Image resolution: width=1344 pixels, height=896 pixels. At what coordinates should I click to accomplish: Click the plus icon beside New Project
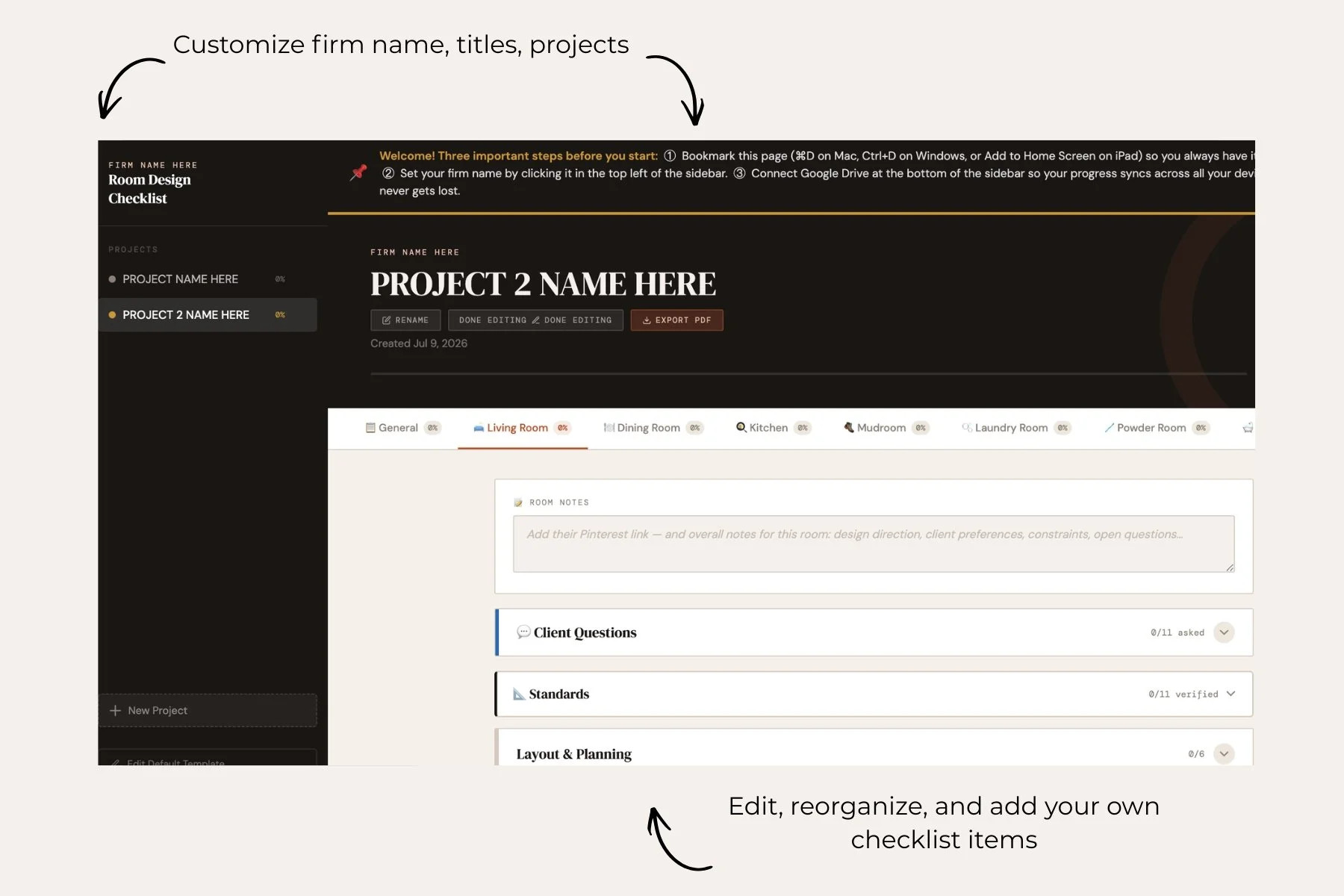click(x=115, y=710)
